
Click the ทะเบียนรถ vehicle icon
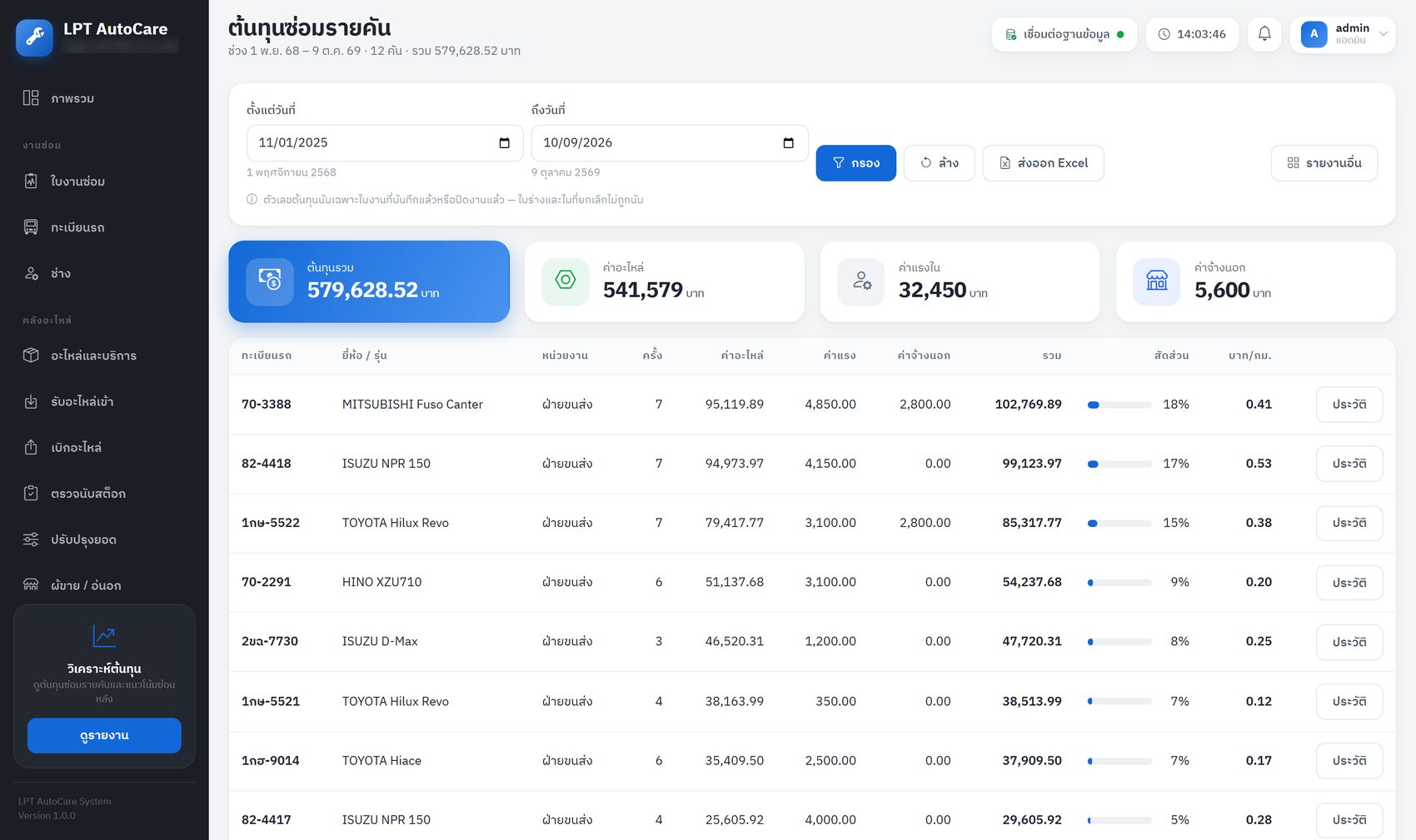[x=31, y=227]
